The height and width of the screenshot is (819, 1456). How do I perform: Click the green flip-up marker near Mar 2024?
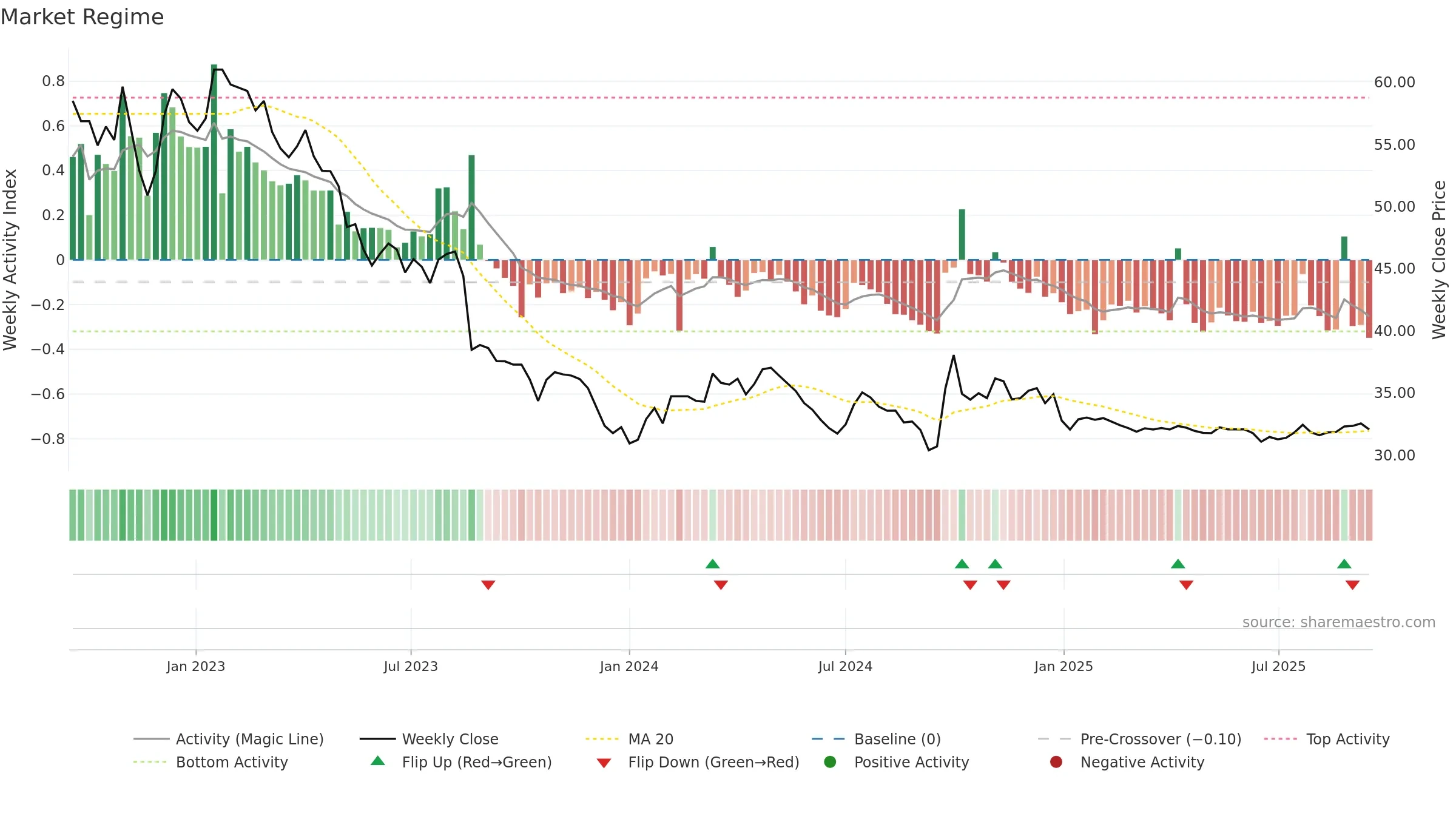pyautogui.click(x=713, y=564)
